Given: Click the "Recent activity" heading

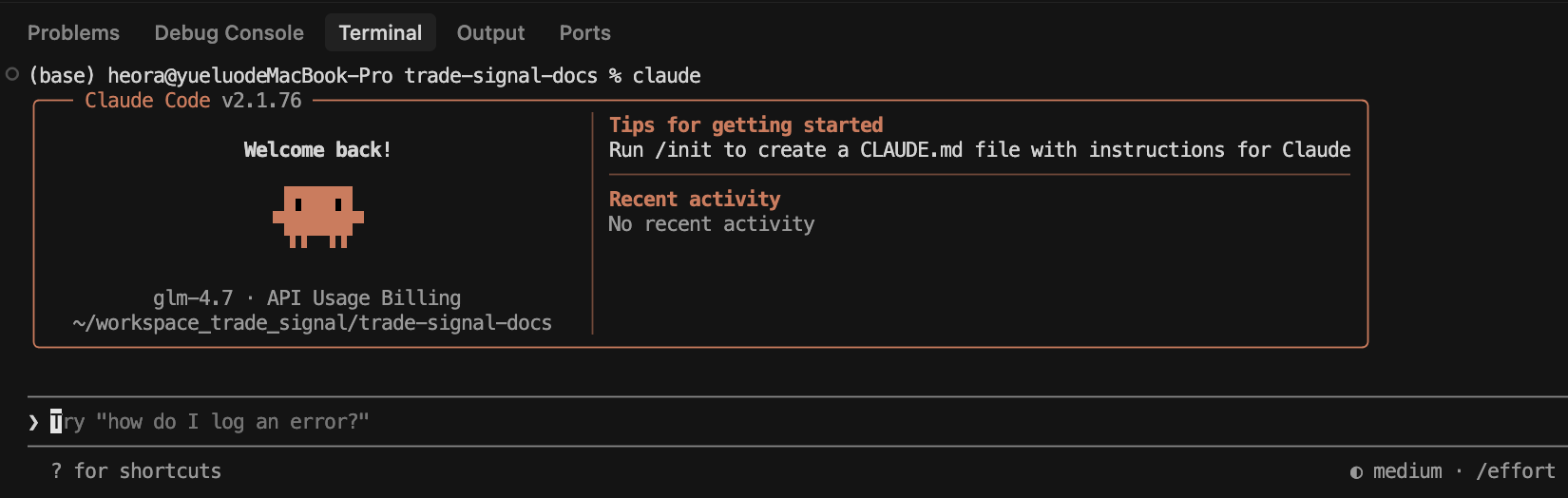Looking at the screenshot, I should (695, 200).
